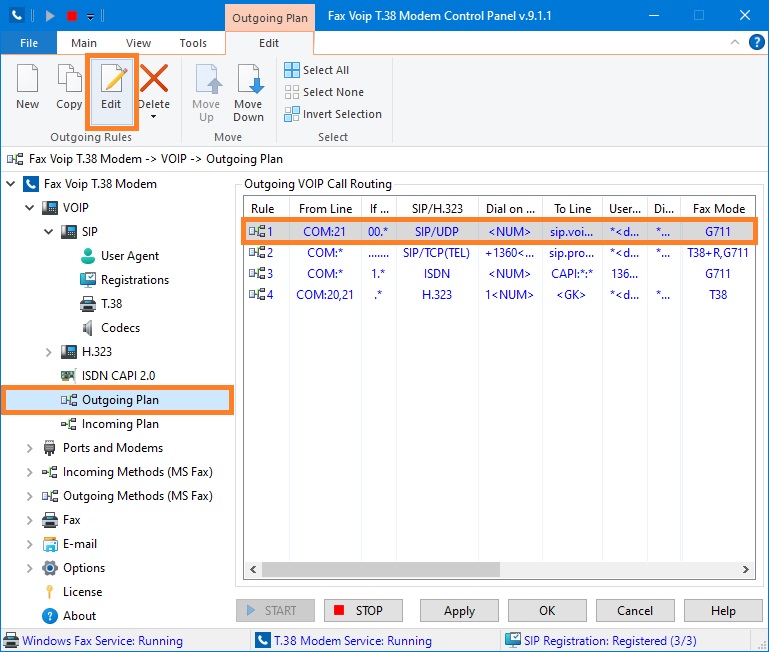Click the Options gear icon in tree
769x652 pixels.
click(x=50, y=568)
